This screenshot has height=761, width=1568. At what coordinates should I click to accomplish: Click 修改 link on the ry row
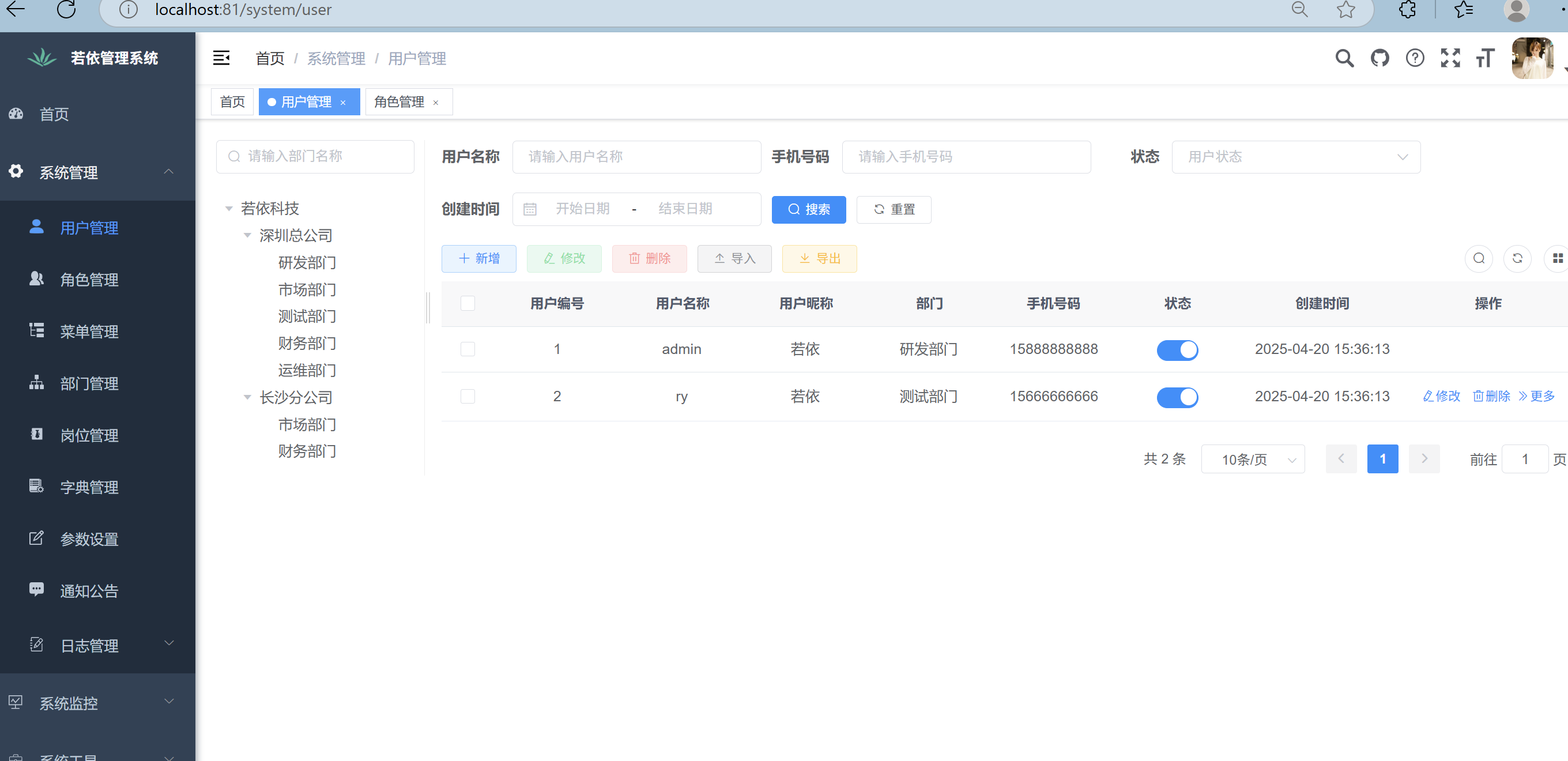[1440, 395]
